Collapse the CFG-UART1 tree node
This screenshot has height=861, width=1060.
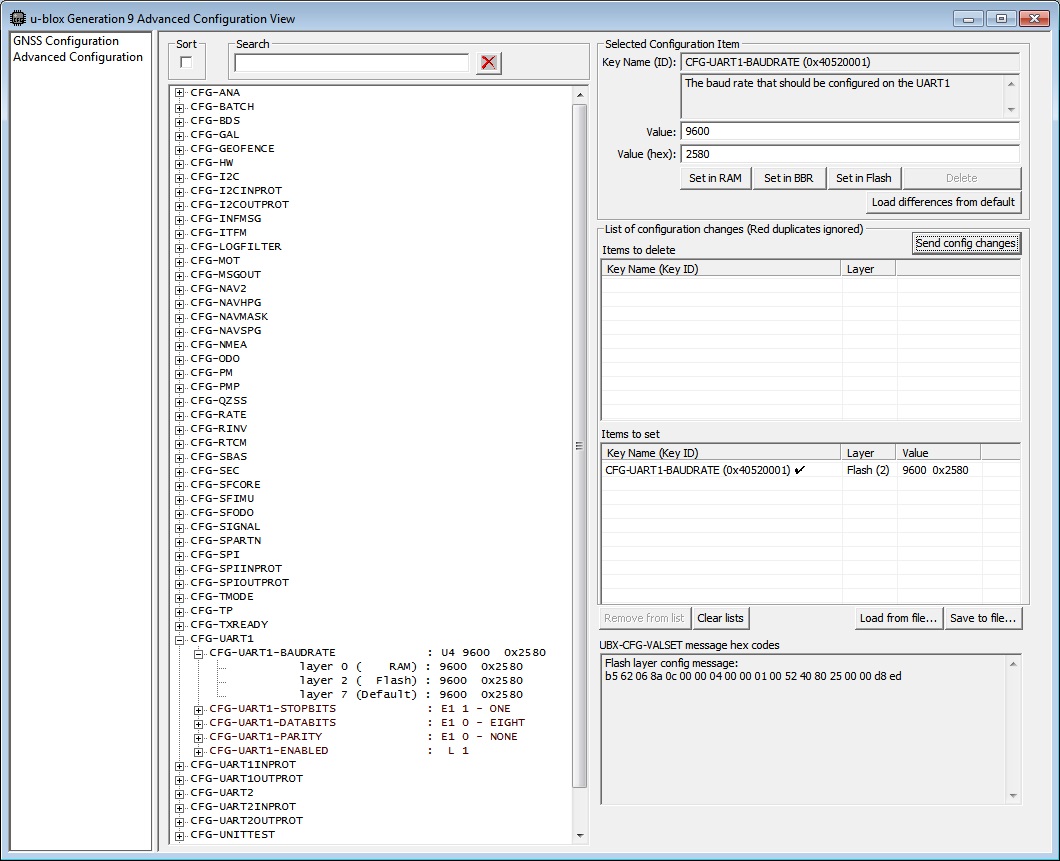180,639
